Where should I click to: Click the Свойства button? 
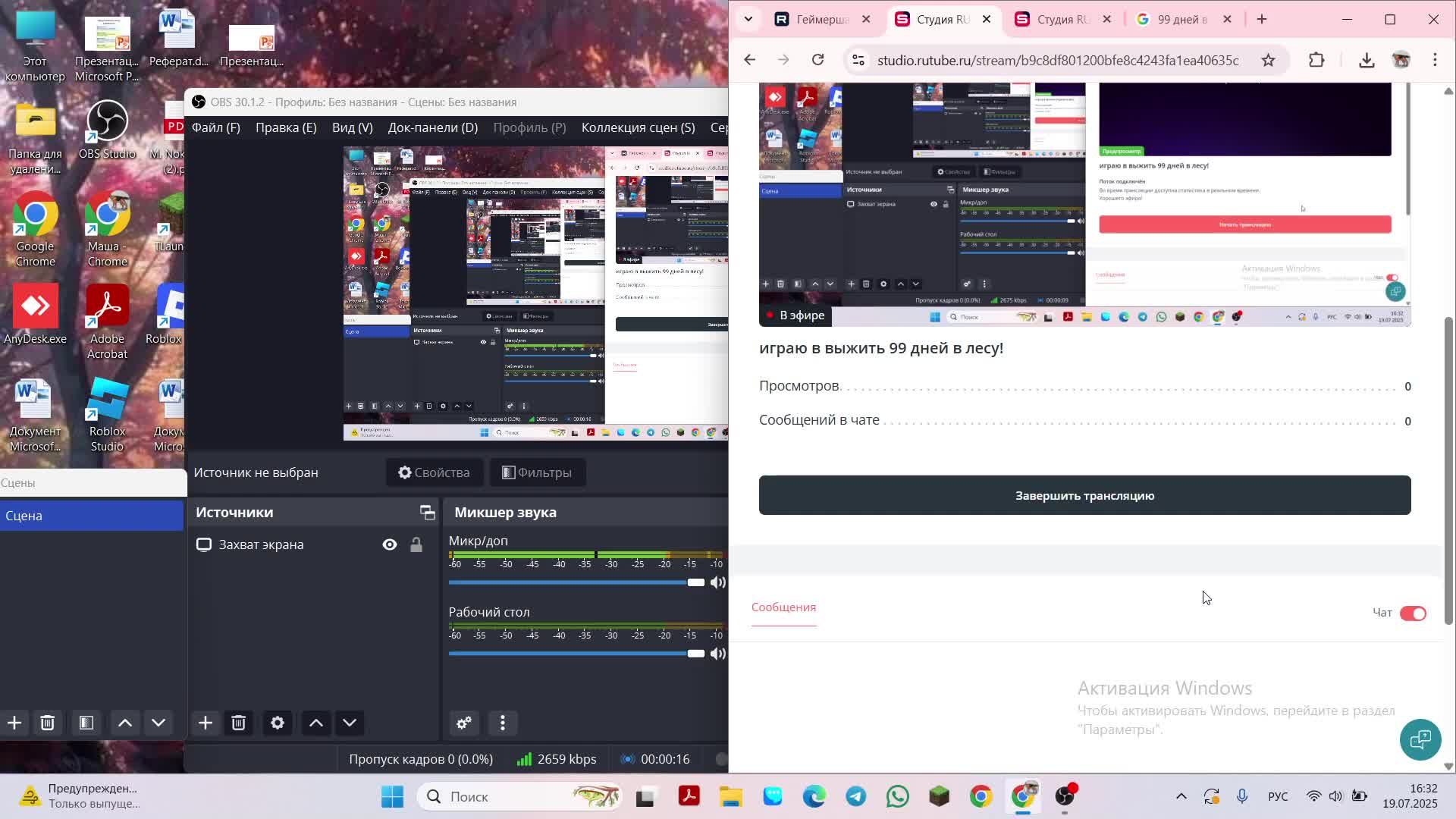click(x=435, y=472)
